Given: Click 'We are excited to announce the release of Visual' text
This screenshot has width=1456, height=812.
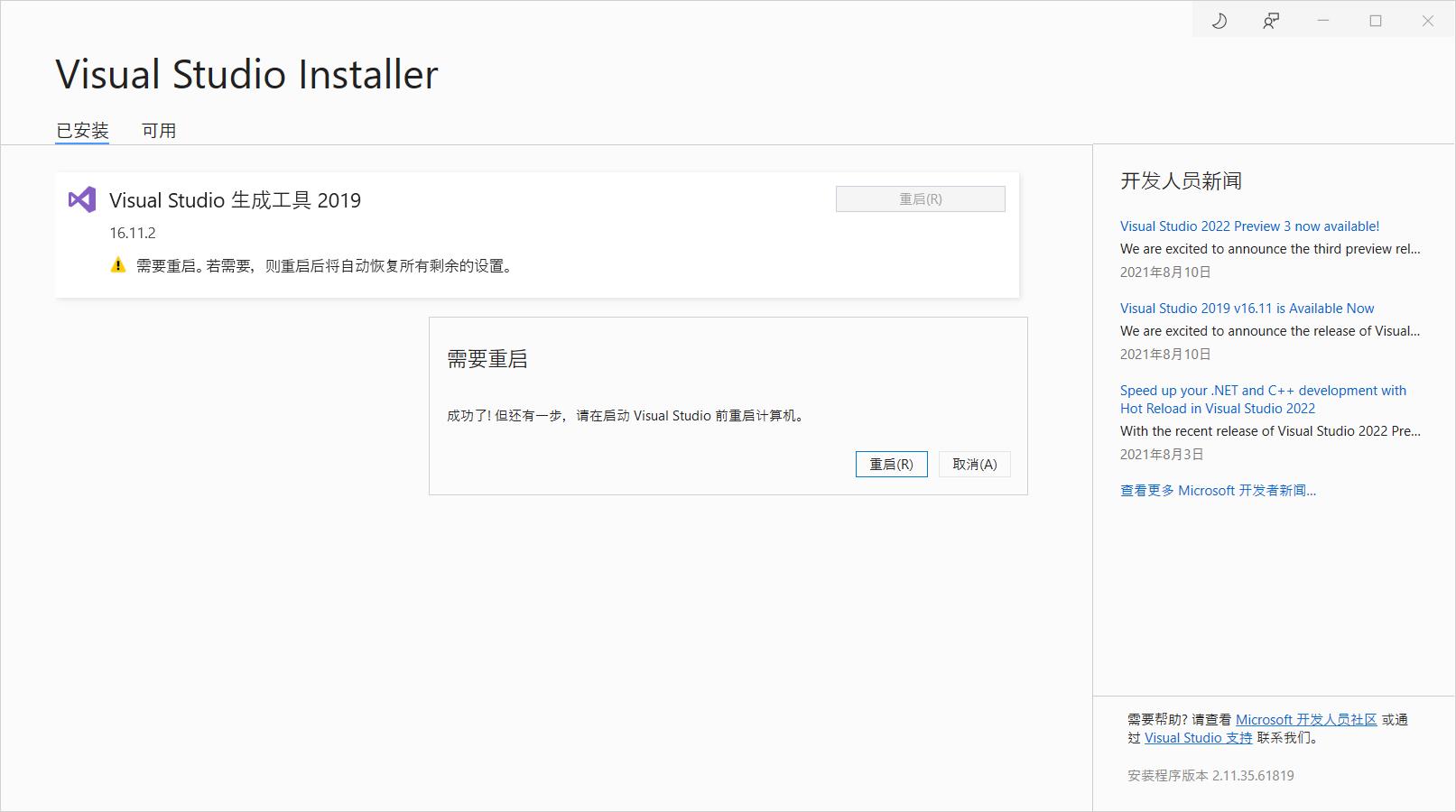Looking at the screenshot, I should point(1270,331).
